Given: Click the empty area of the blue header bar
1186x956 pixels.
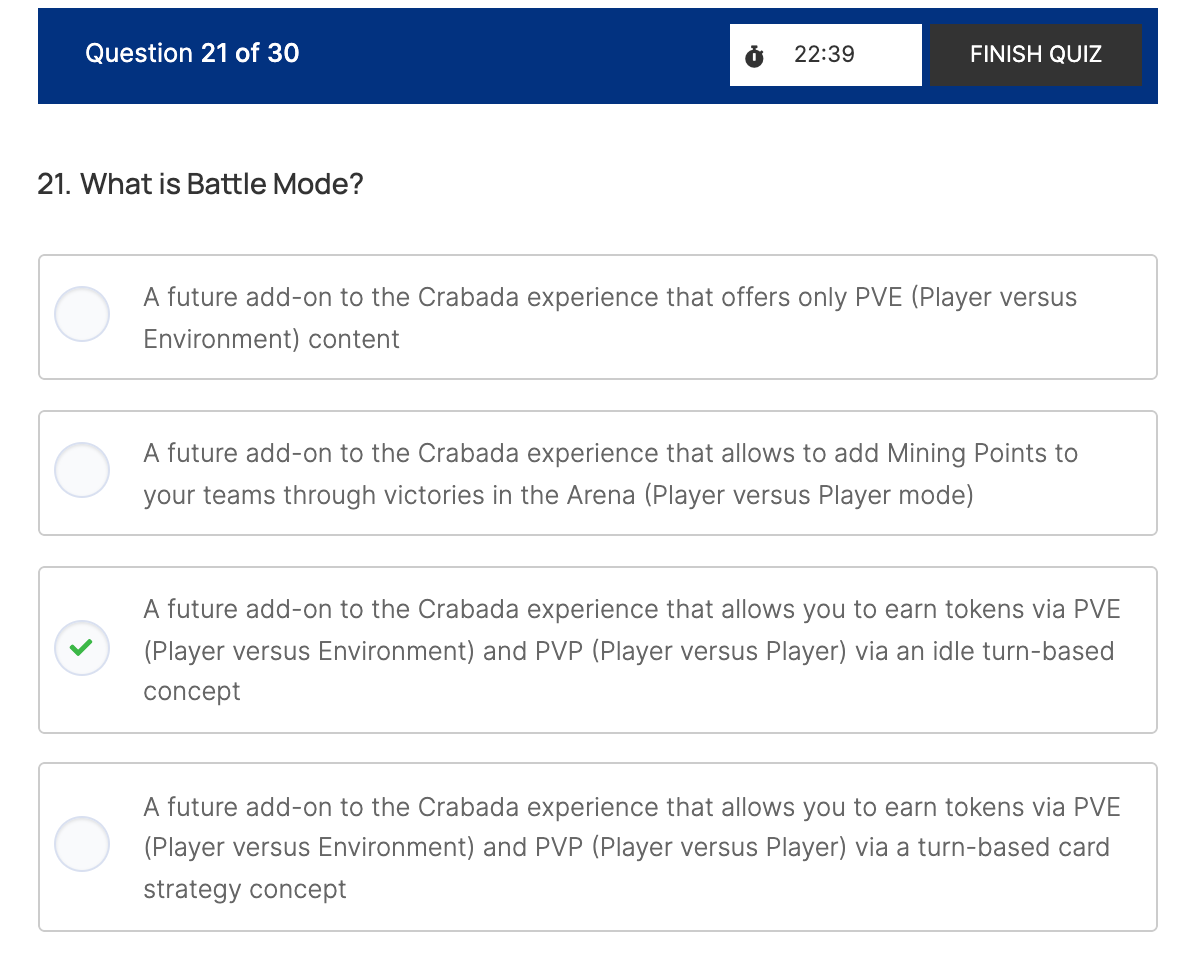Looking at the screenshot, I should [x=510, y=54].
